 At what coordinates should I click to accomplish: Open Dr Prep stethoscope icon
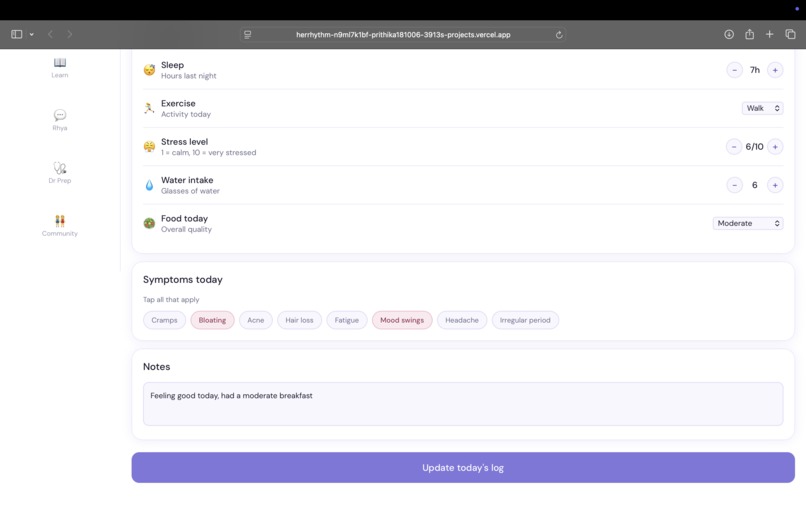(x=60, y=168)
